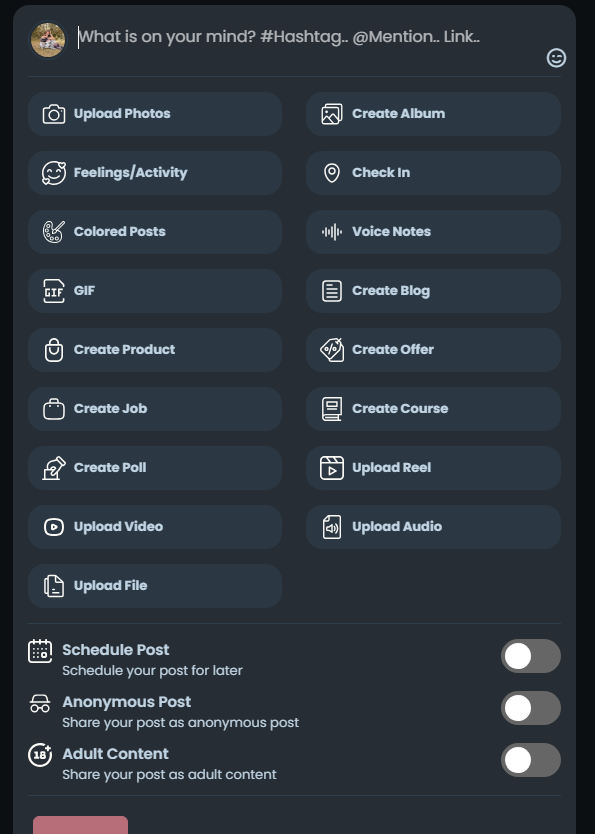Image resolution: width=595 pixels, height=834 pixels.
Task: Toggle the Adult Content switch
Action: click(x=531, y=760)
